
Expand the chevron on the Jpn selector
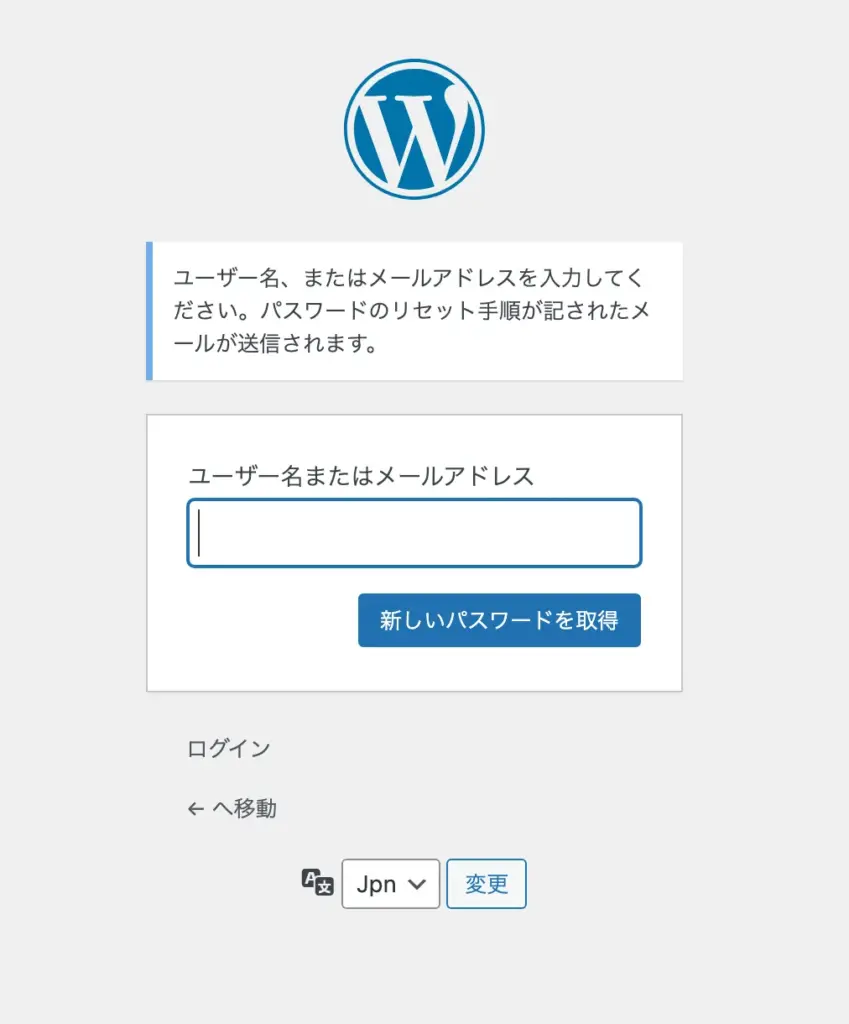point(419,884)
